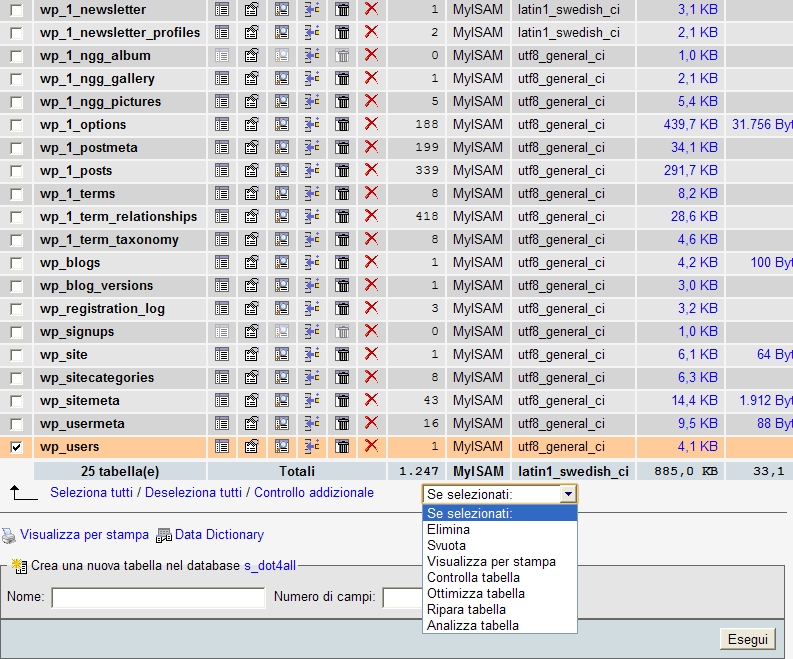Image resolution: width=793 pixels, height=659 pixels.
Task: Structure icon for wp_usermeta
Action: [x=251, y=423]
